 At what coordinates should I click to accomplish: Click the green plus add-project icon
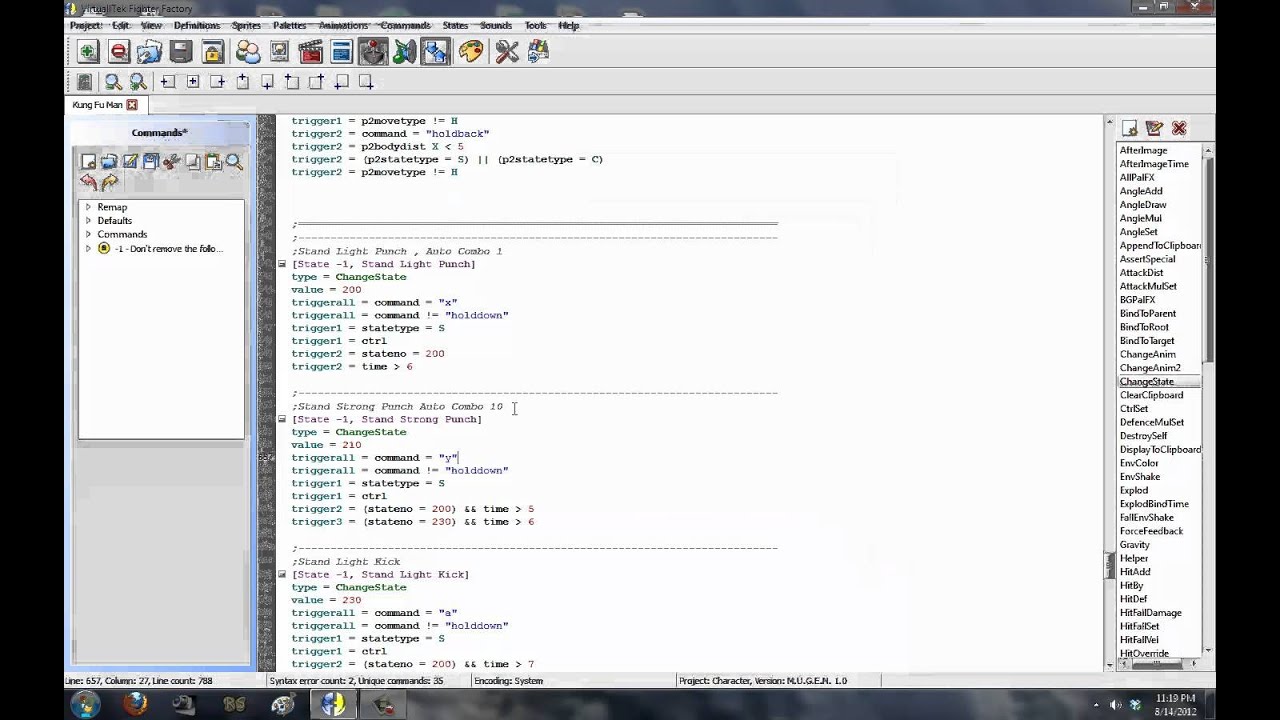click(87, 52)
